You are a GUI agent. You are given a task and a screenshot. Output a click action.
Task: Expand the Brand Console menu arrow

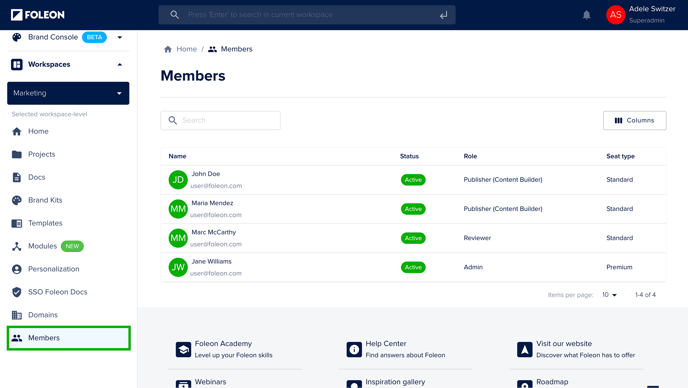(120, 37)
